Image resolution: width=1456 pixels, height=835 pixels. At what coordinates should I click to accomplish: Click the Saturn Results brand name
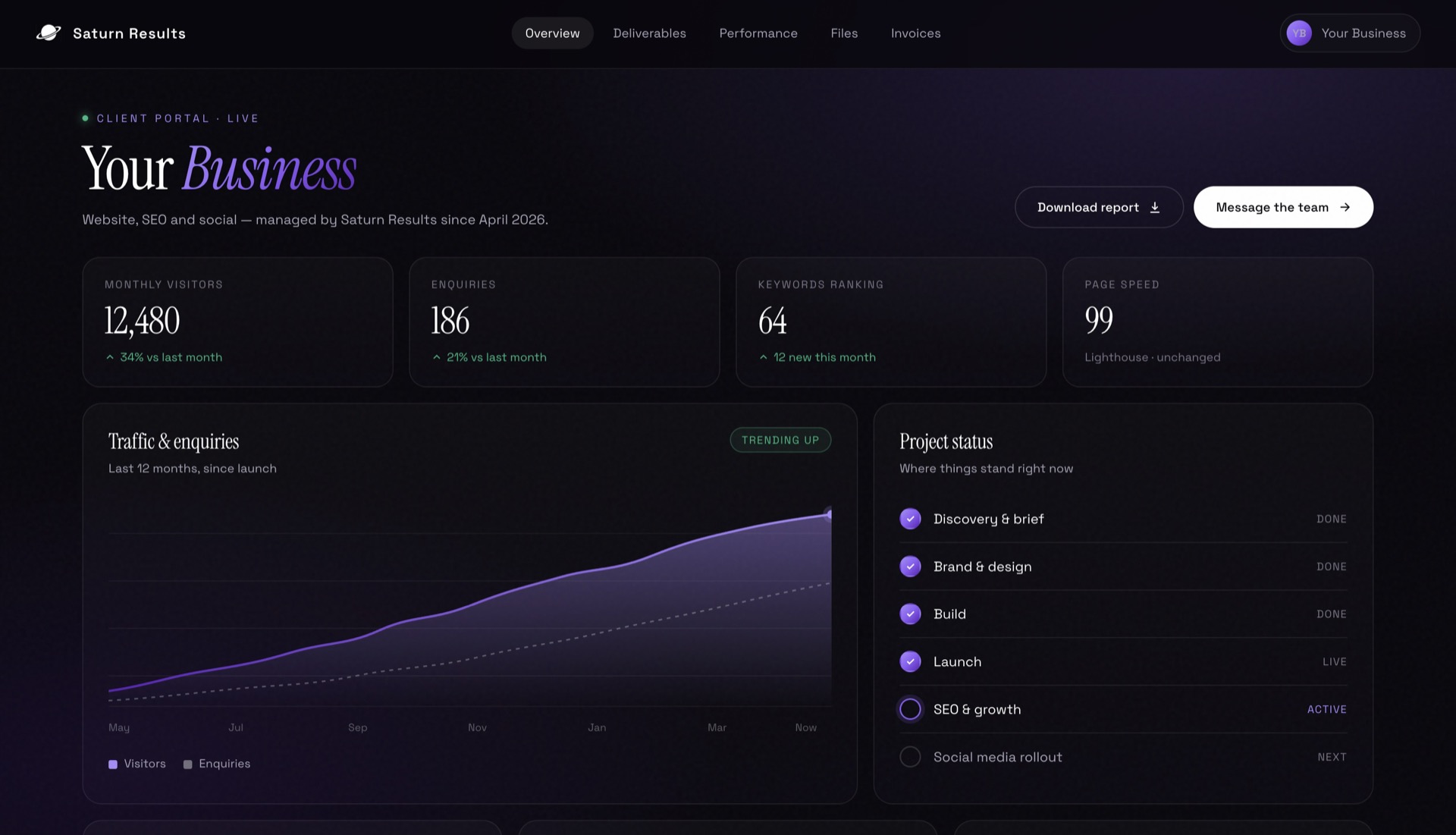[x=129, y=33]
